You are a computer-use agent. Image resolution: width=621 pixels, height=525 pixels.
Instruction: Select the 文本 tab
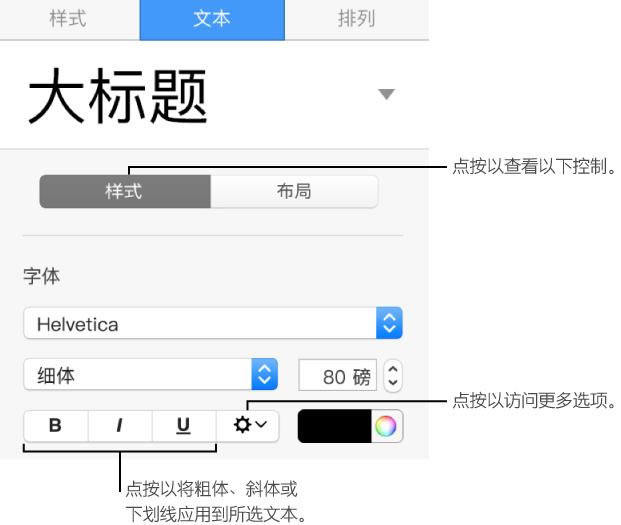pos(211,19)
